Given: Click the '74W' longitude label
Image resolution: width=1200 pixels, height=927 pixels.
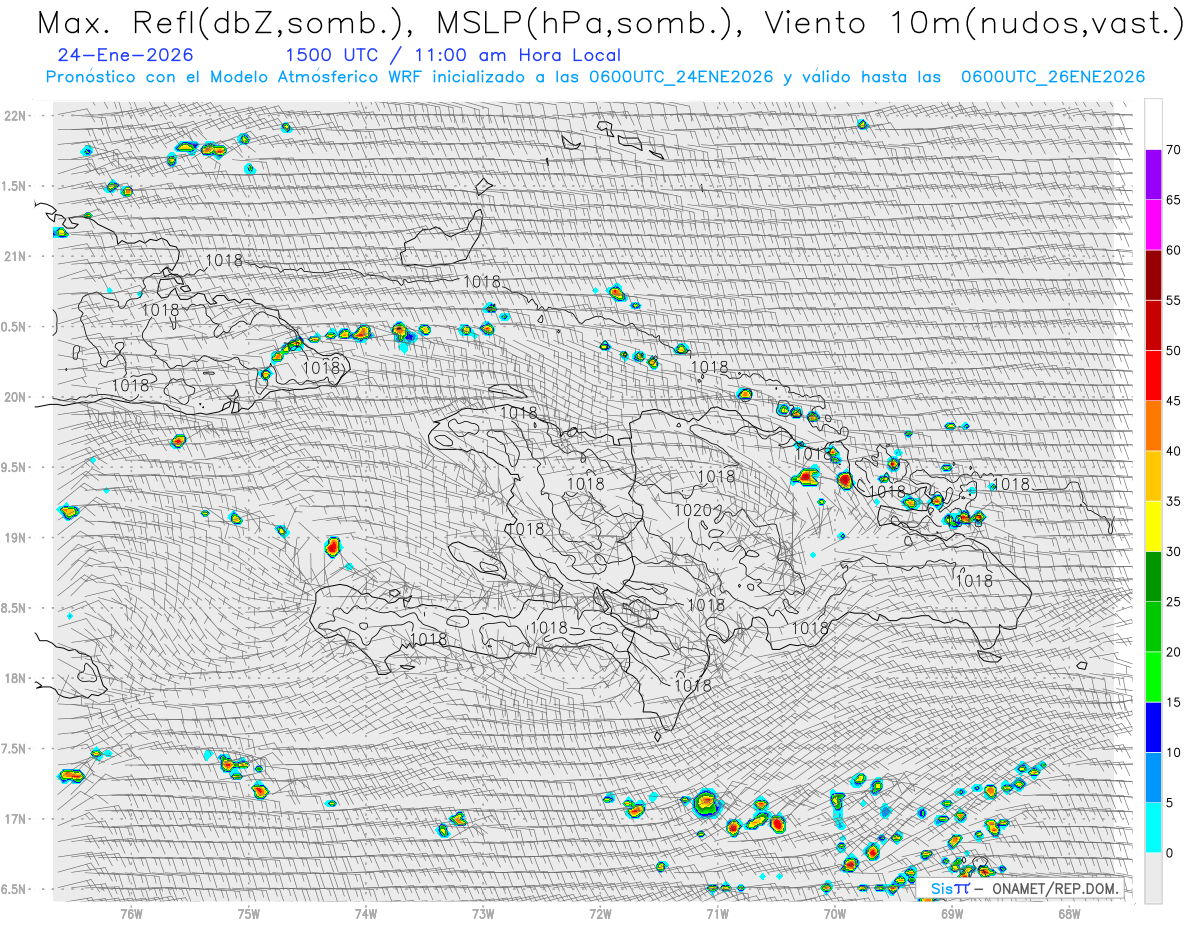Looking at the screenshot, I should (x=366, y=912).
